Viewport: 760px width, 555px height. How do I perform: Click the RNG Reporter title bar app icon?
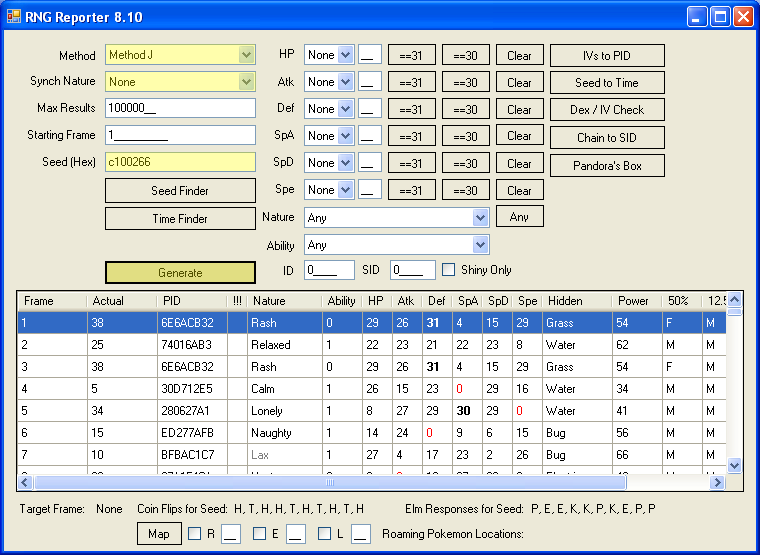[14, 16]
